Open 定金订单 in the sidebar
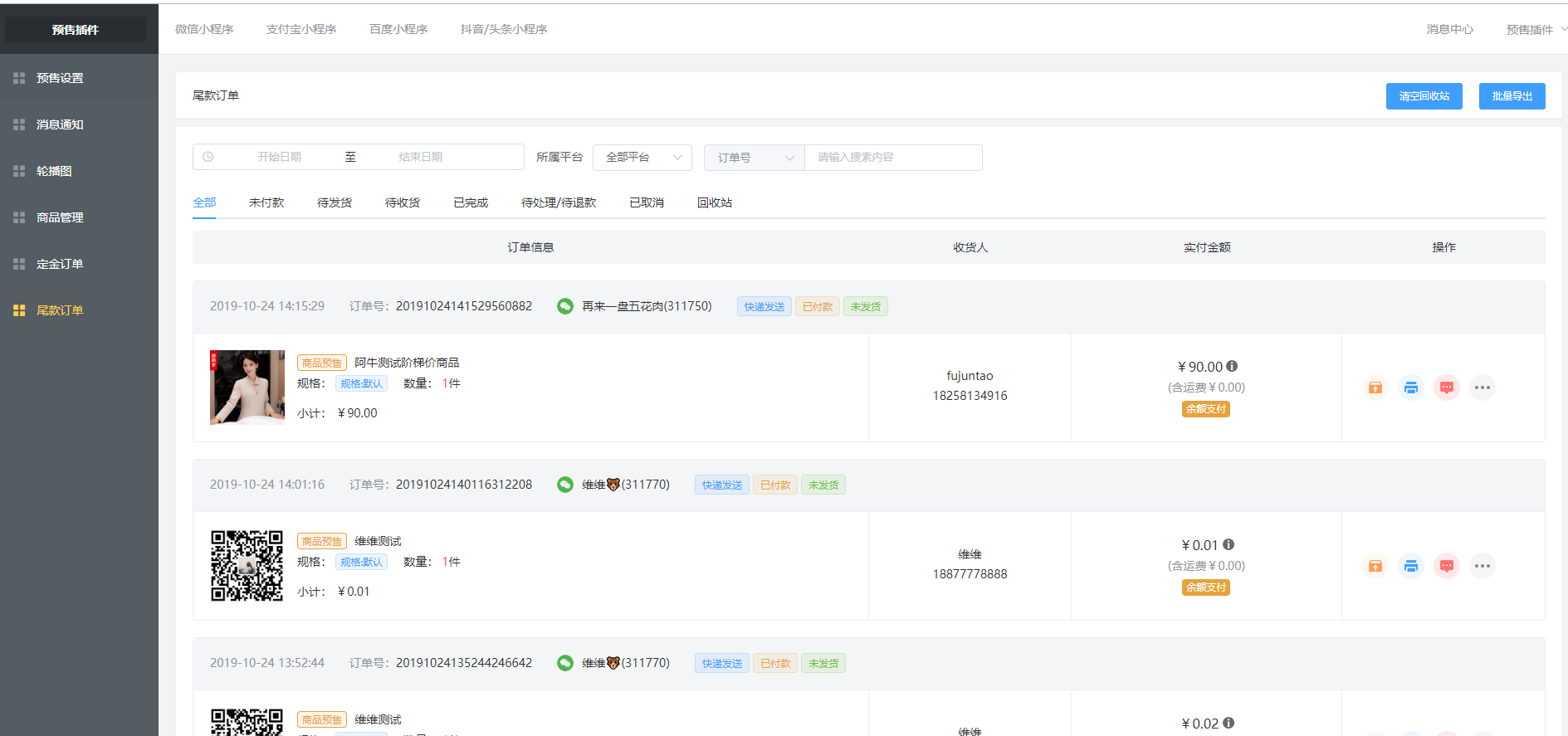Image resolution: width=1568 pixels, height=736 pixels. [x=60, y=264]
